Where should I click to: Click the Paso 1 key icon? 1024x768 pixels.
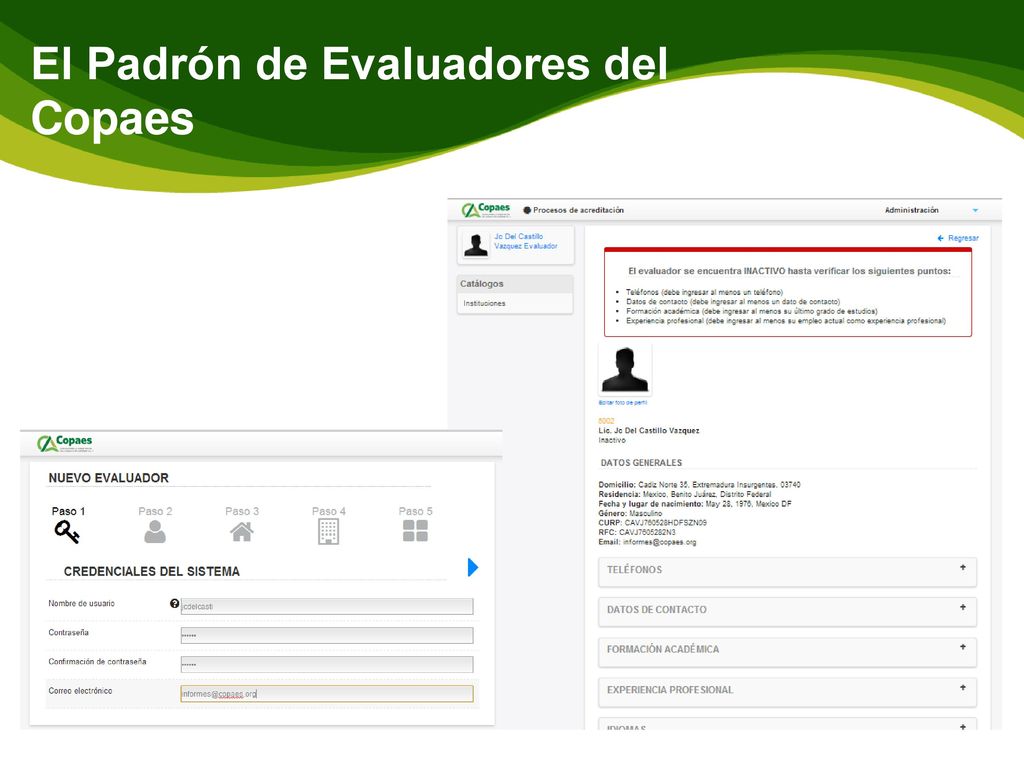pos(67,532)
